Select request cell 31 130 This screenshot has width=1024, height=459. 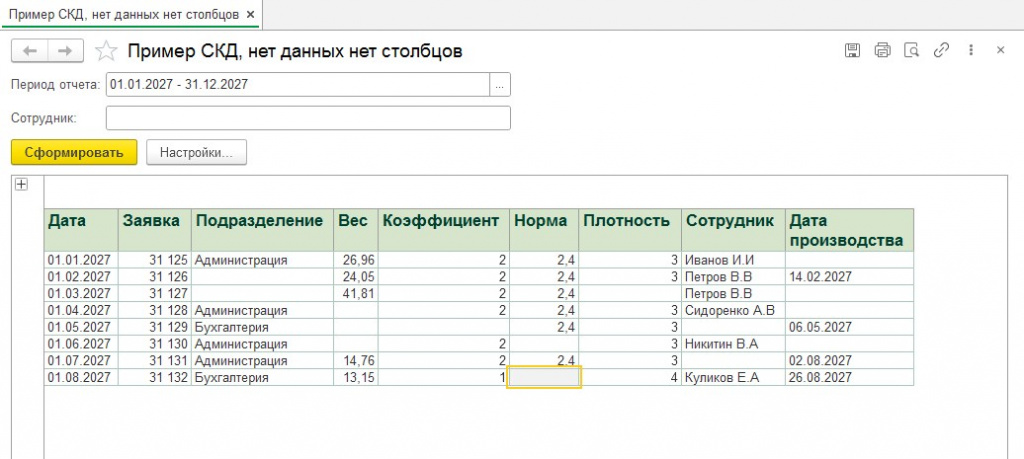pos(155,343)
